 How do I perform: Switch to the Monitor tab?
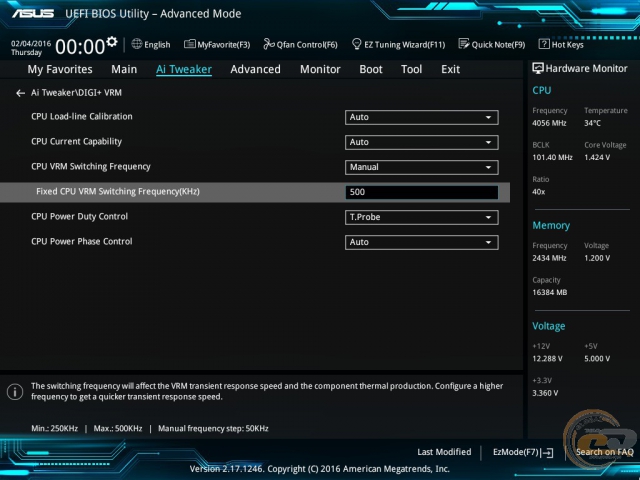(320, 69)
